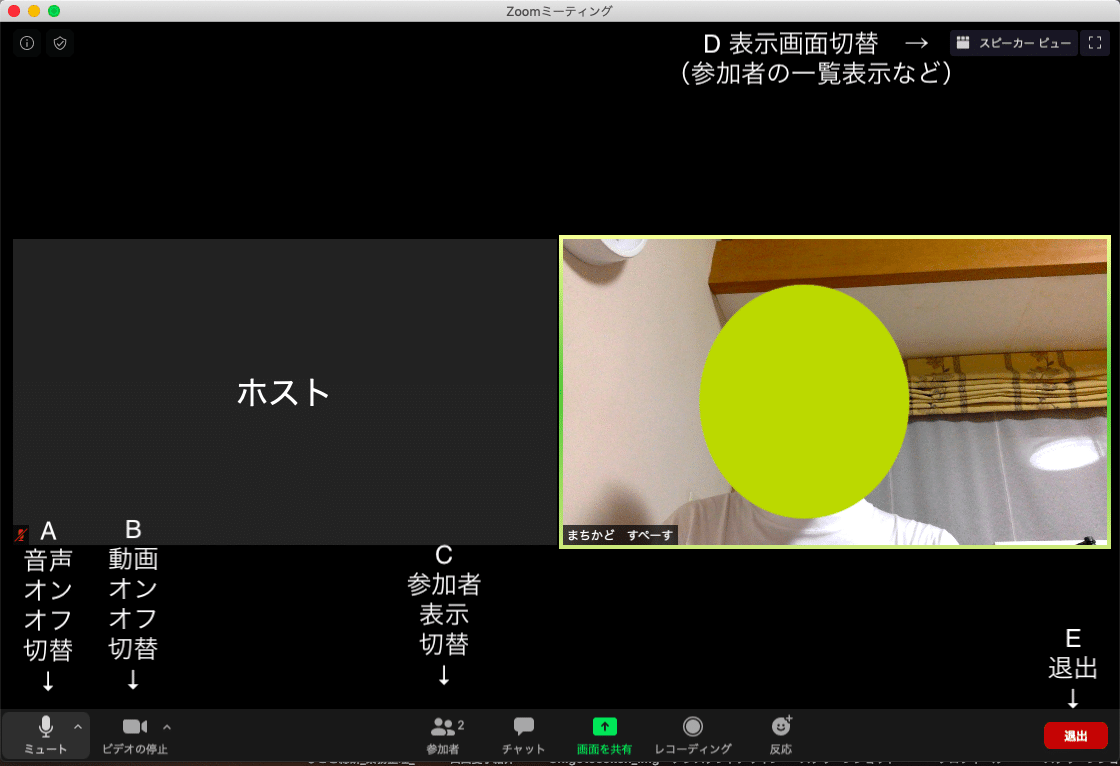1120x766 pixels.
Task: Open the chat panel
Action: point(523,733)
